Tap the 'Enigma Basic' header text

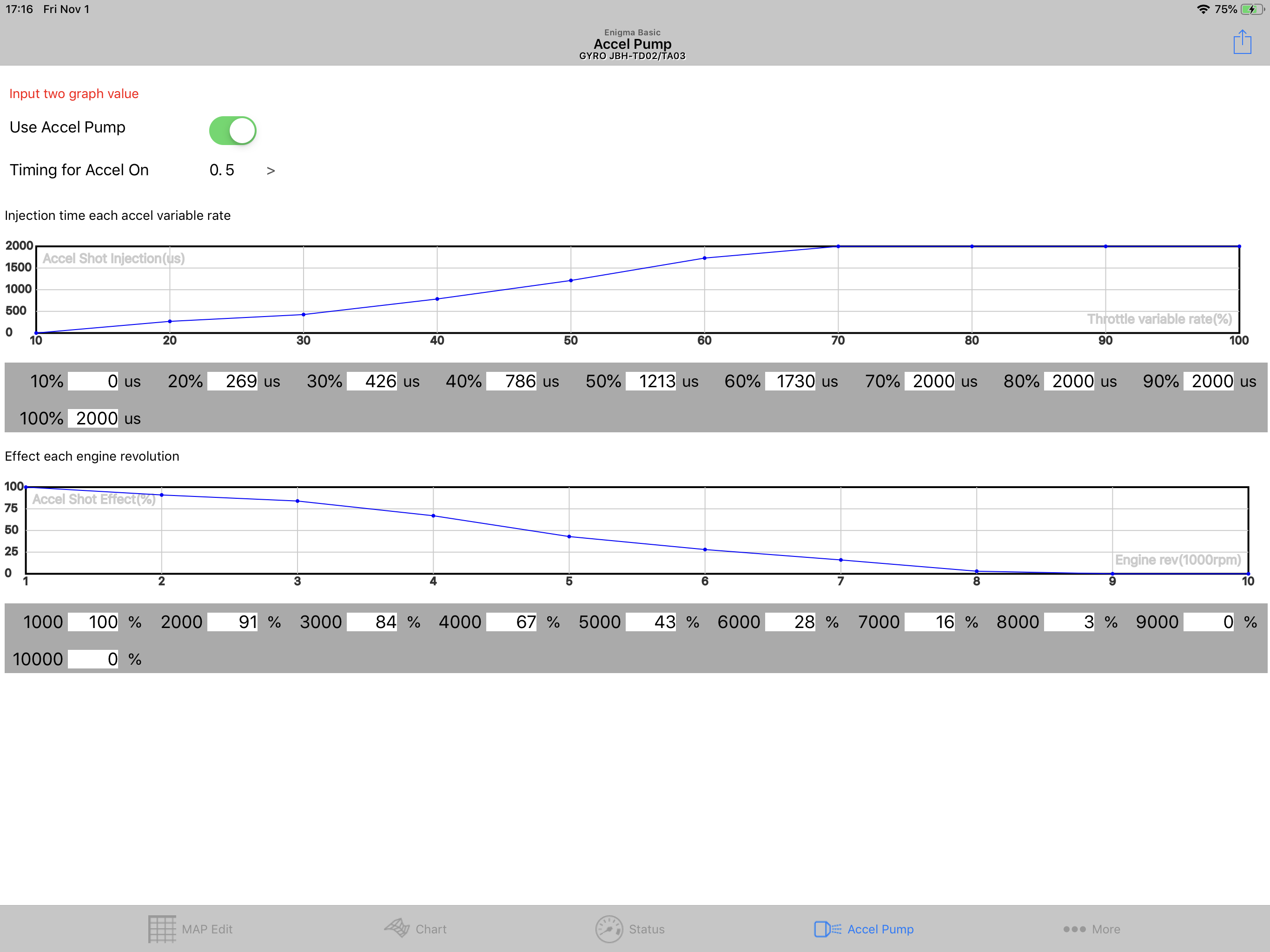[632, 32]
